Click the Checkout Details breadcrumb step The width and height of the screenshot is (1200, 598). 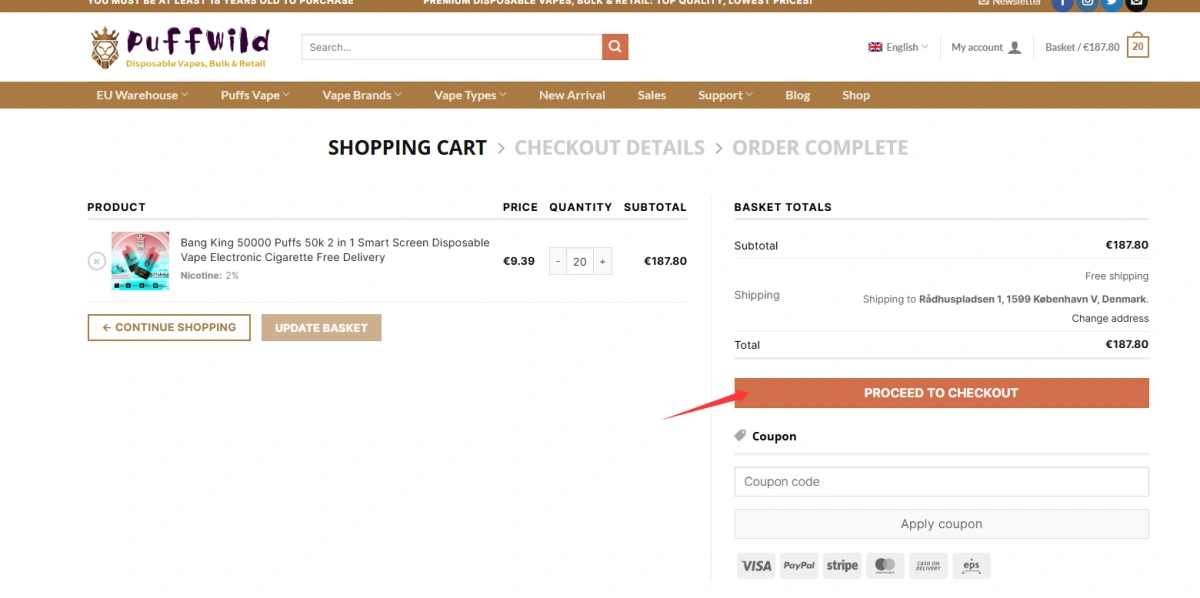click(x=609, y=148)
